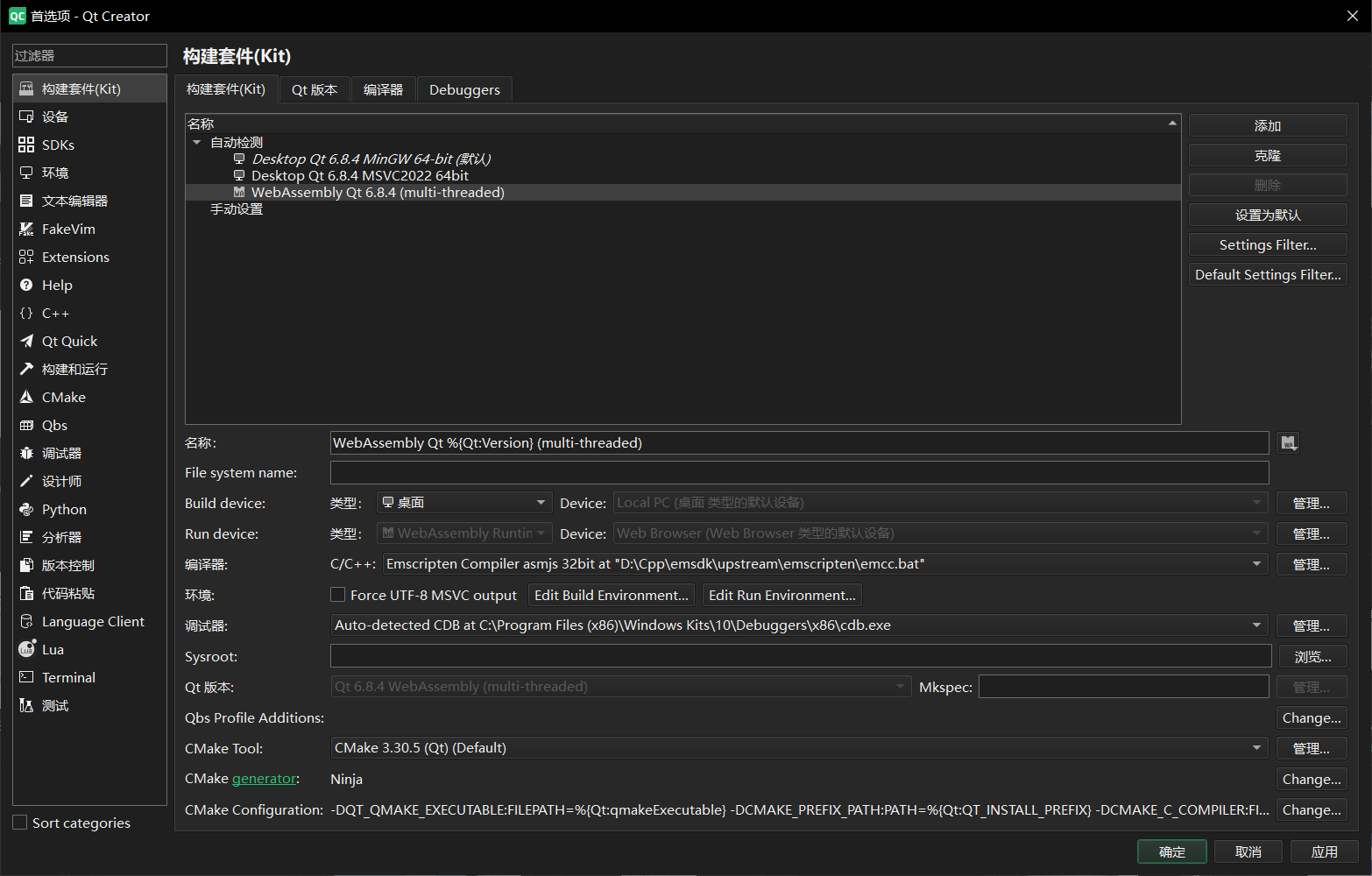Switch to the Qt 版本 tab
The image size is (1372, 876).
coord(314,88)
